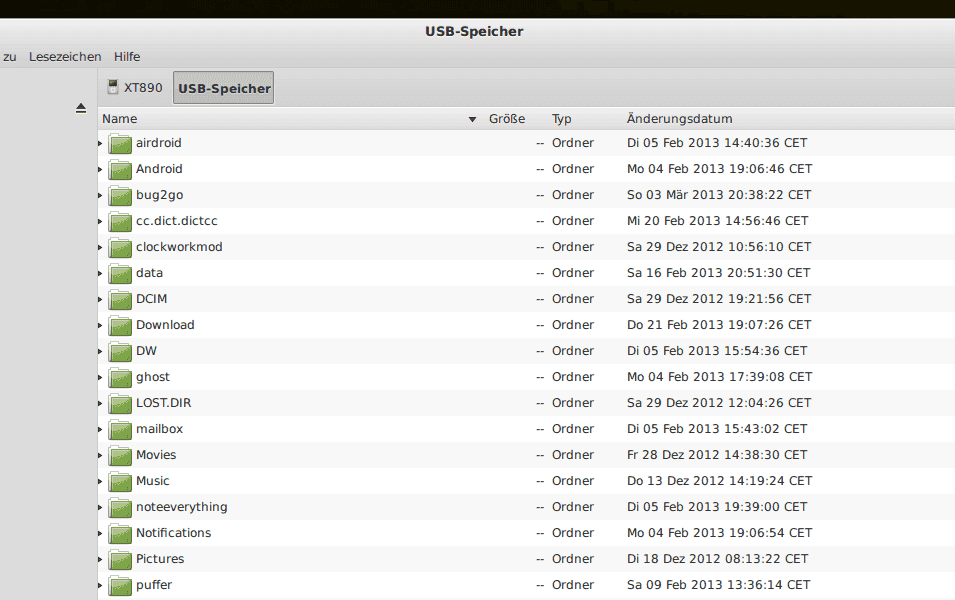The width and height of the screenshot is (955, 600).
Task: Open the Lesezeichen menu
Action: pos(65,57)
